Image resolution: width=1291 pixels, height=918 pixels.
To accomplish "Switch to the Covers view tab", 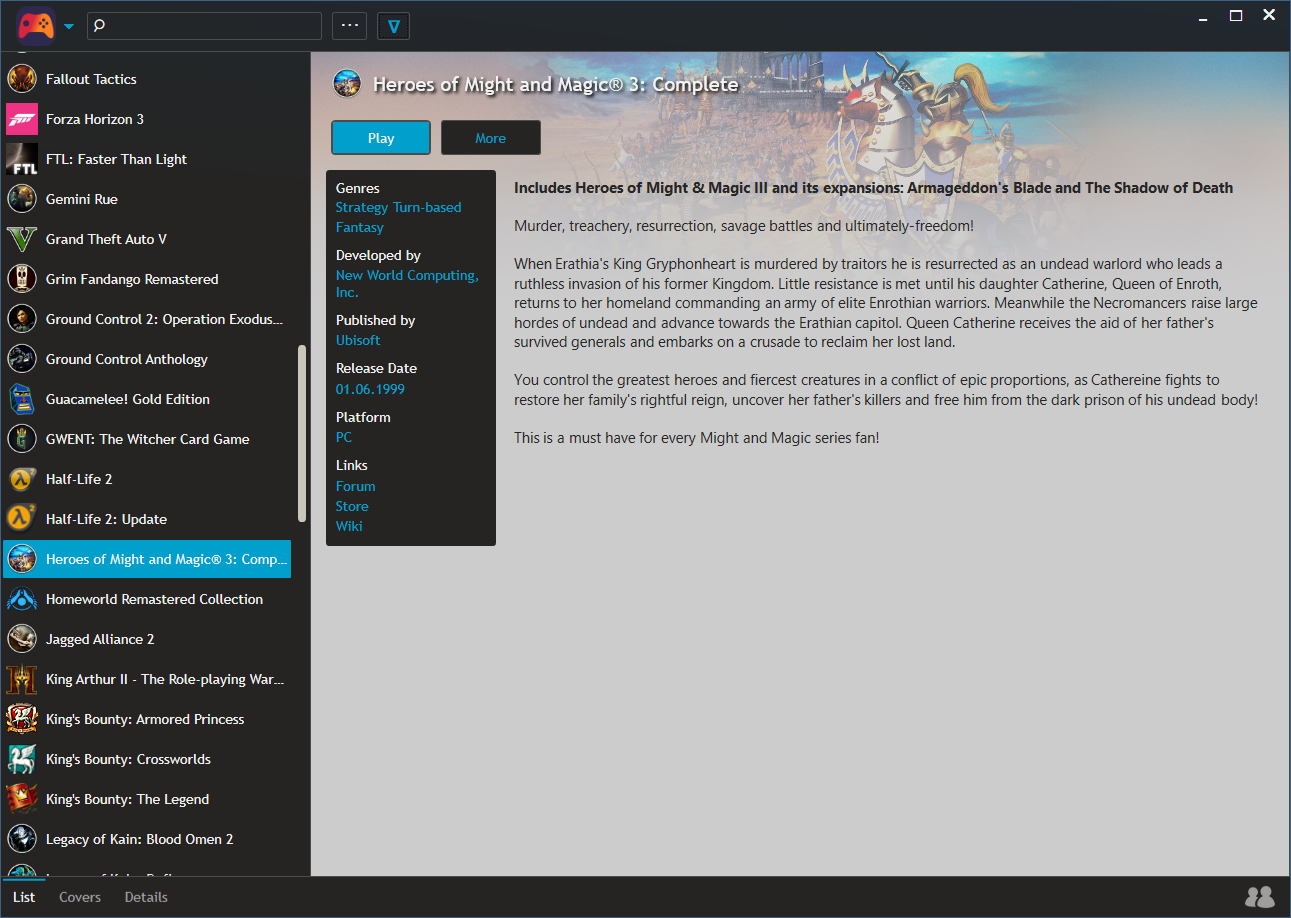I will (x=80, y=897).
